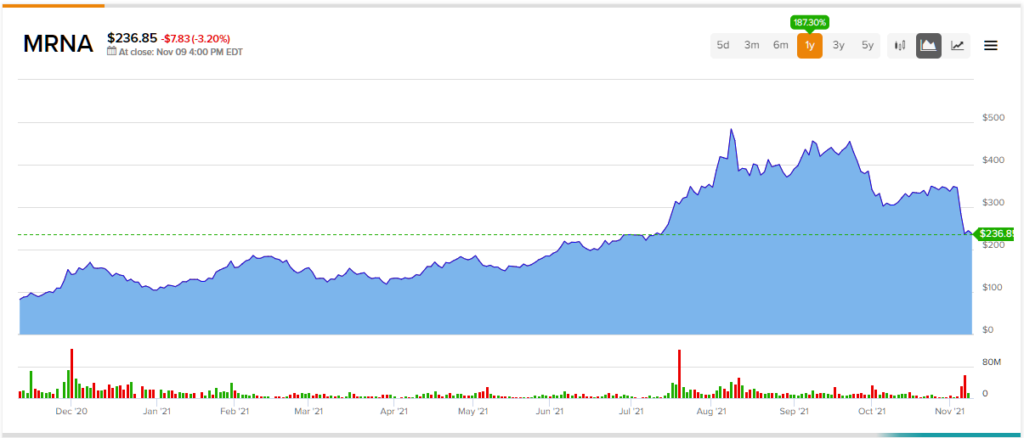Click the chart peak near Aug '21
Image resolution: width=1024 pixels, height=438 pixels.
click(x=731, y=131)
